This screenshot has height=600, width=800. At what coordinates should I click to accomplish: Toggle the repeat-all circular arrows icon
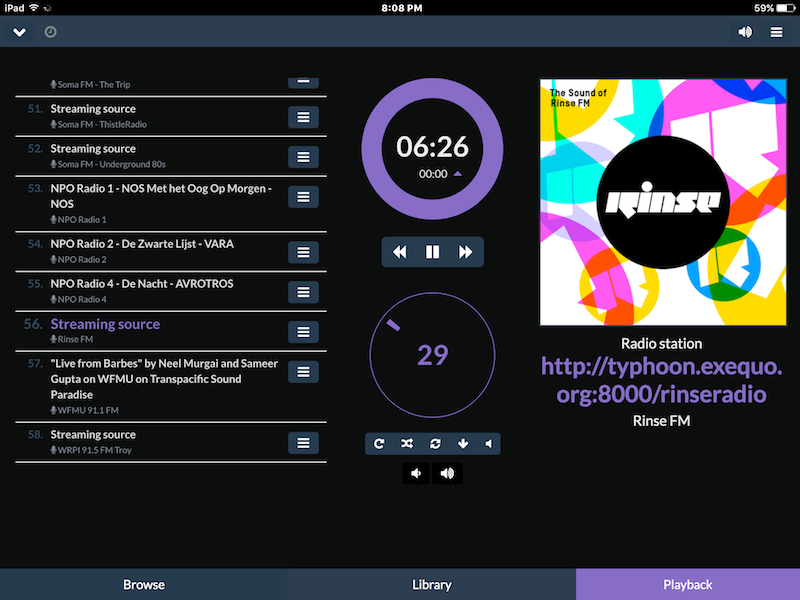click(435, 443)
